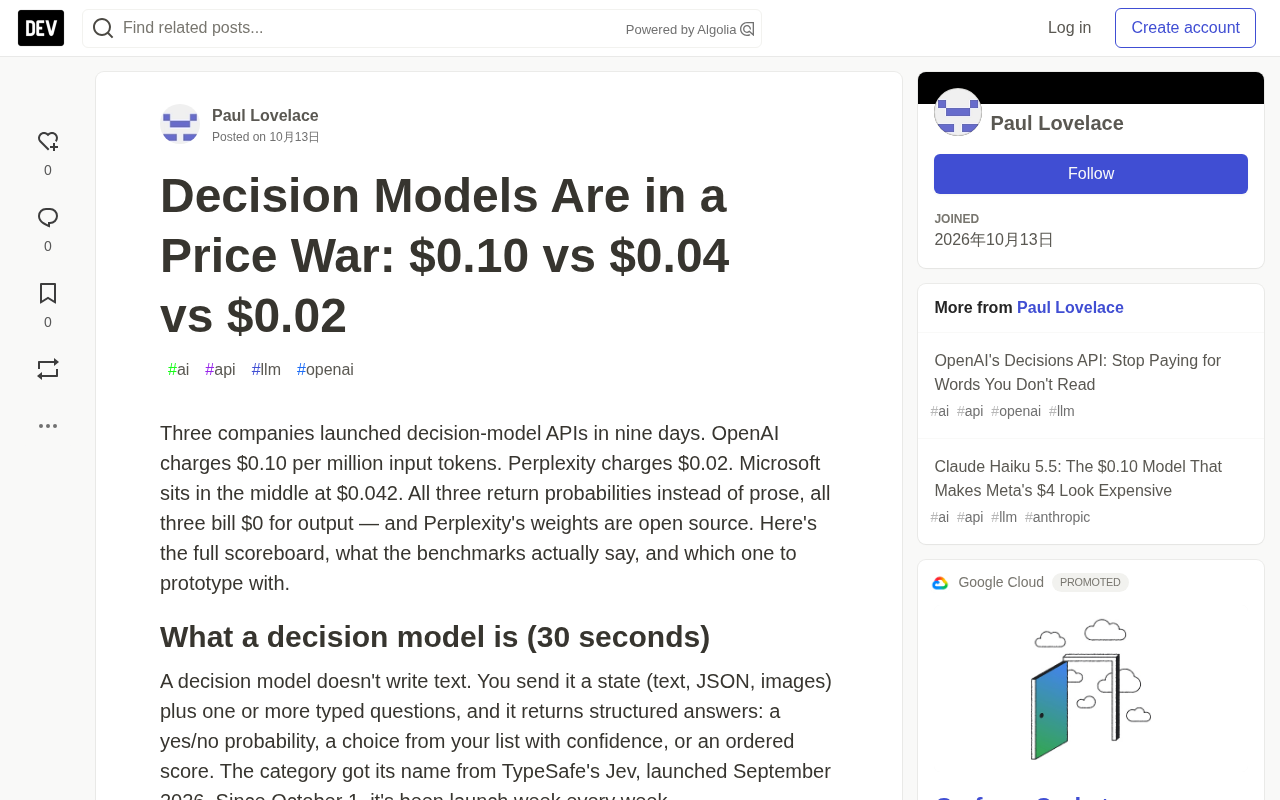Viewport: 1280px width, 800px height.
Task: Open the sidebar profile avatar of Paul Lovelace
Action: click(958, 112)
